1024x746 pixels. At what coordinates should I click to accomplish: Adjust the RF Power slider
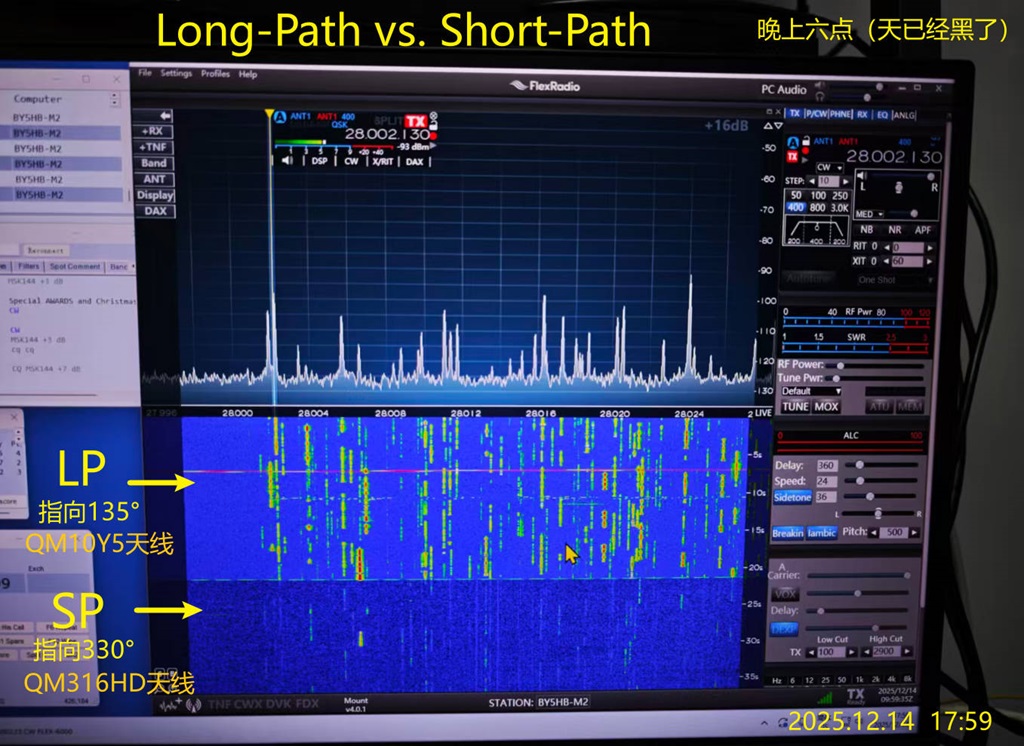(840, 365)
